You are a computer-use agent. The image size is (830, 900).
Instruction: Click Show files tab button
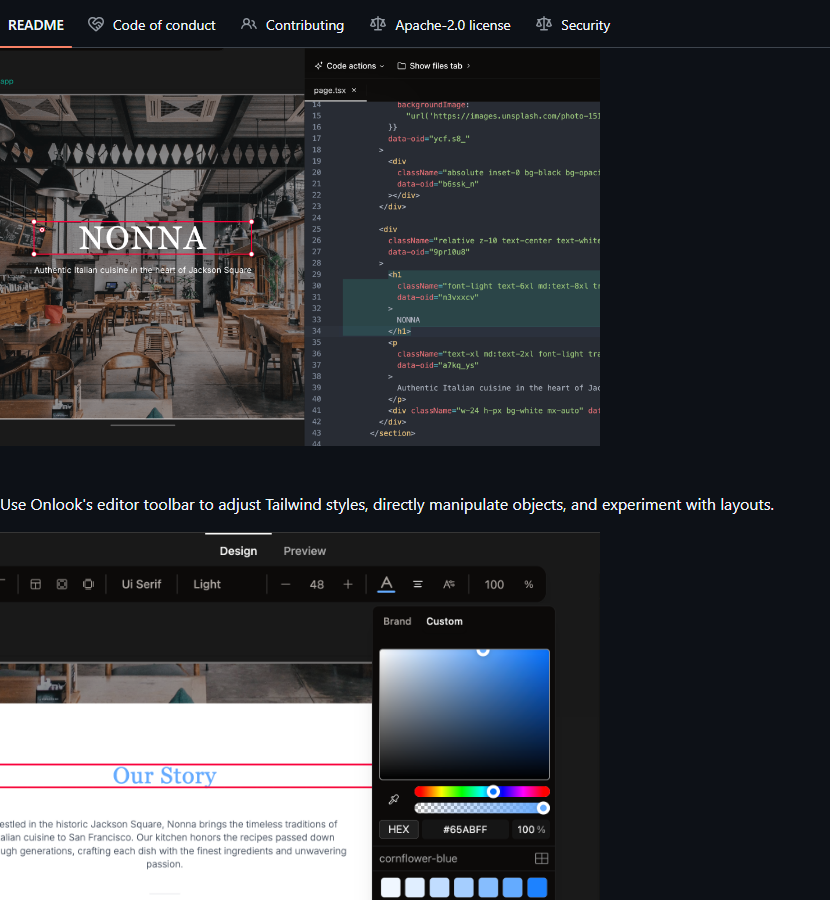pyautogui.click(x=434, y=66)
